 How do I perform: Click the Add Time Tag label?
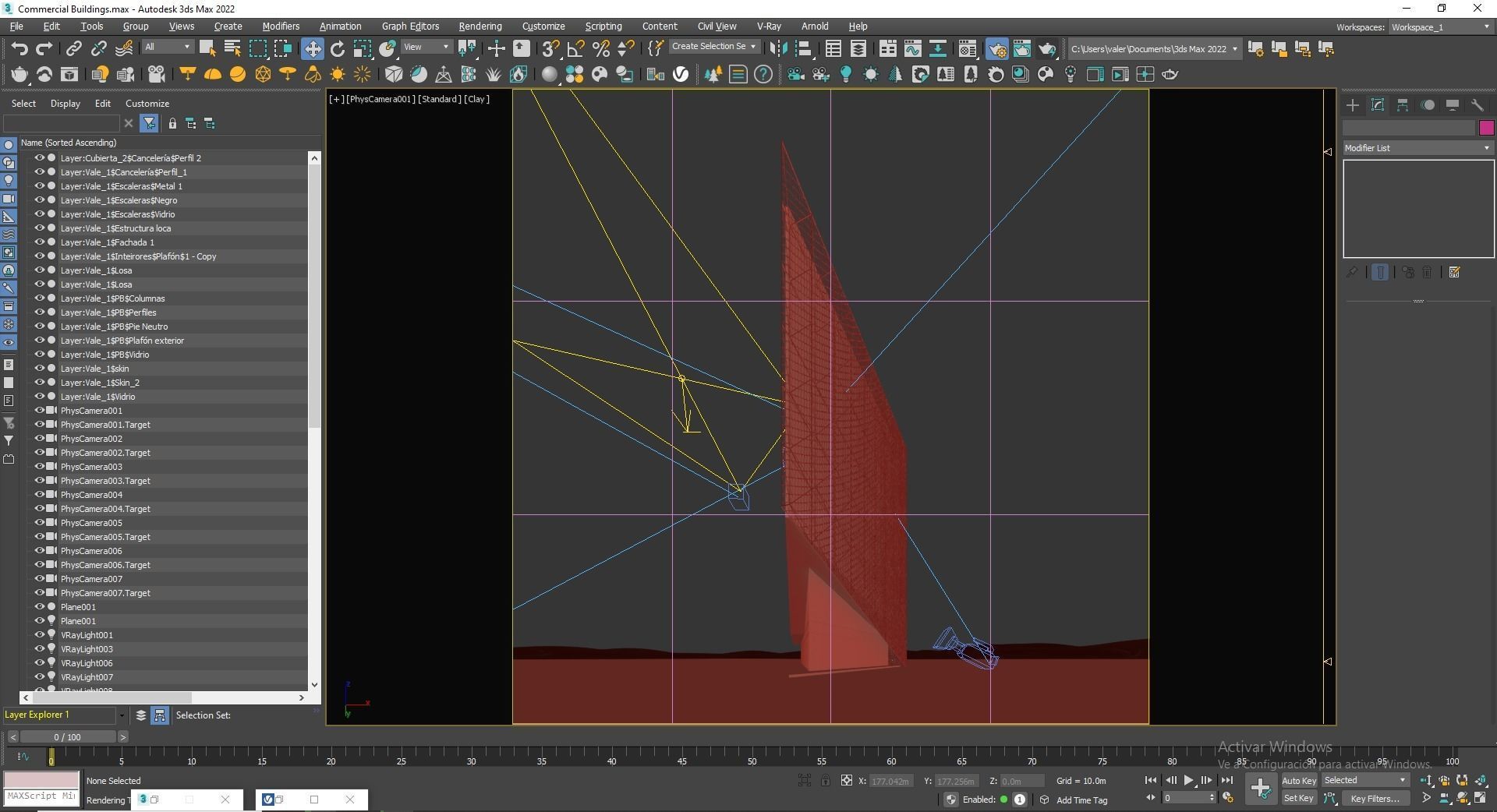[1081, 800]
